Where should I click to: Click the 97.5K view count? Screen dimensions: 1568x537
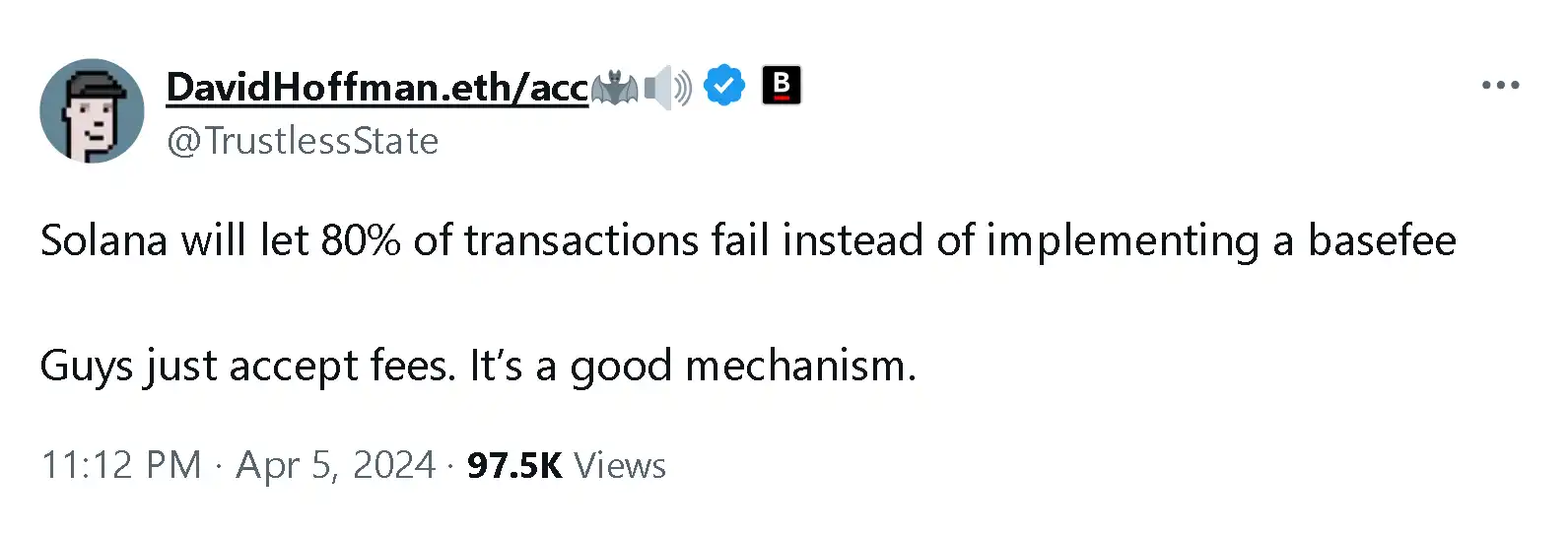514,465
